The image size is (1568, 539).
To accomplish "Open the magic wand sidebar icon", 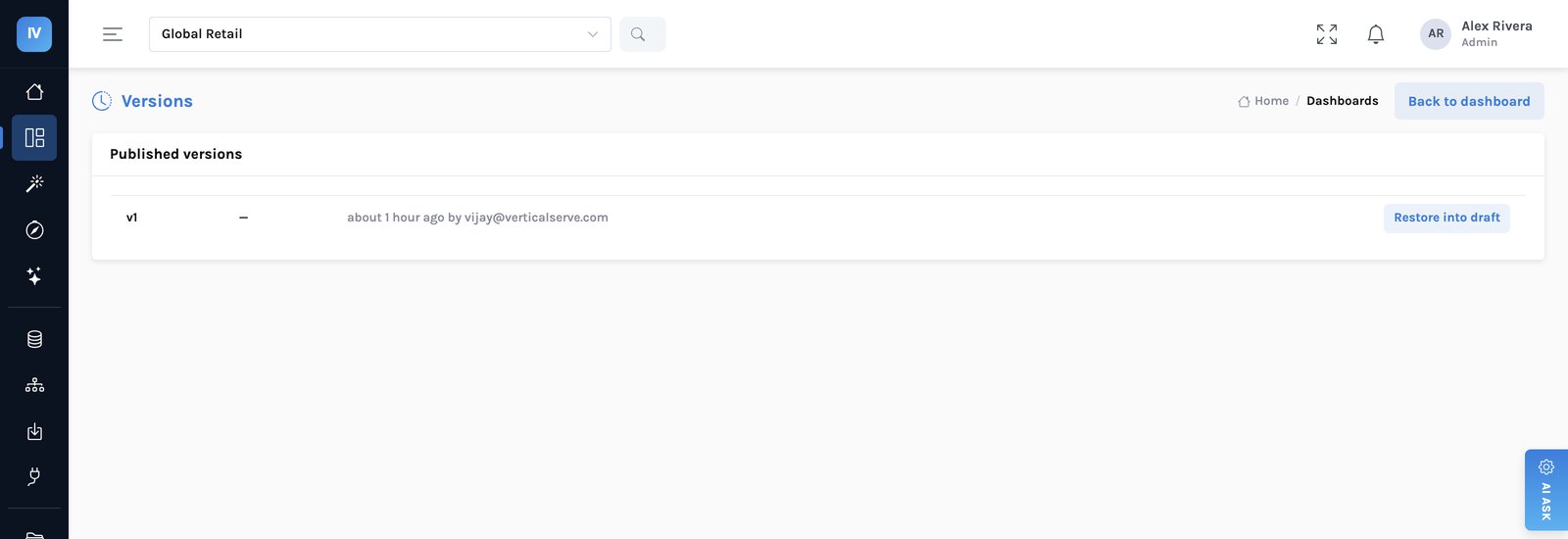I will [34, 183].
